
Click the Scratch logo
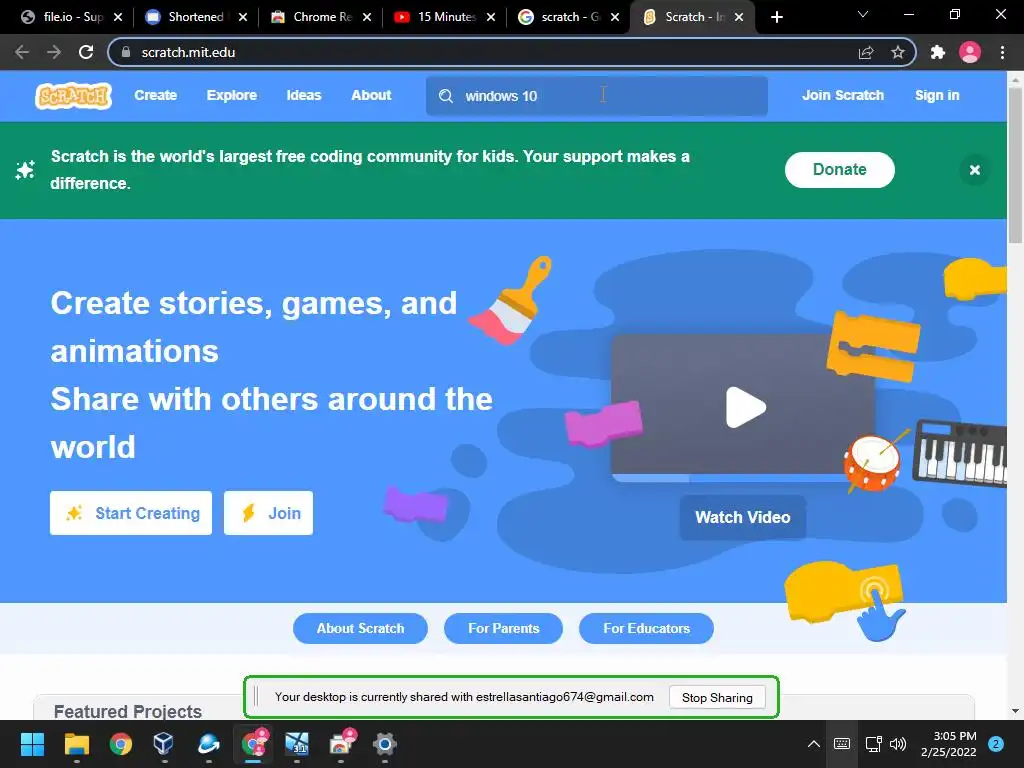73,96
